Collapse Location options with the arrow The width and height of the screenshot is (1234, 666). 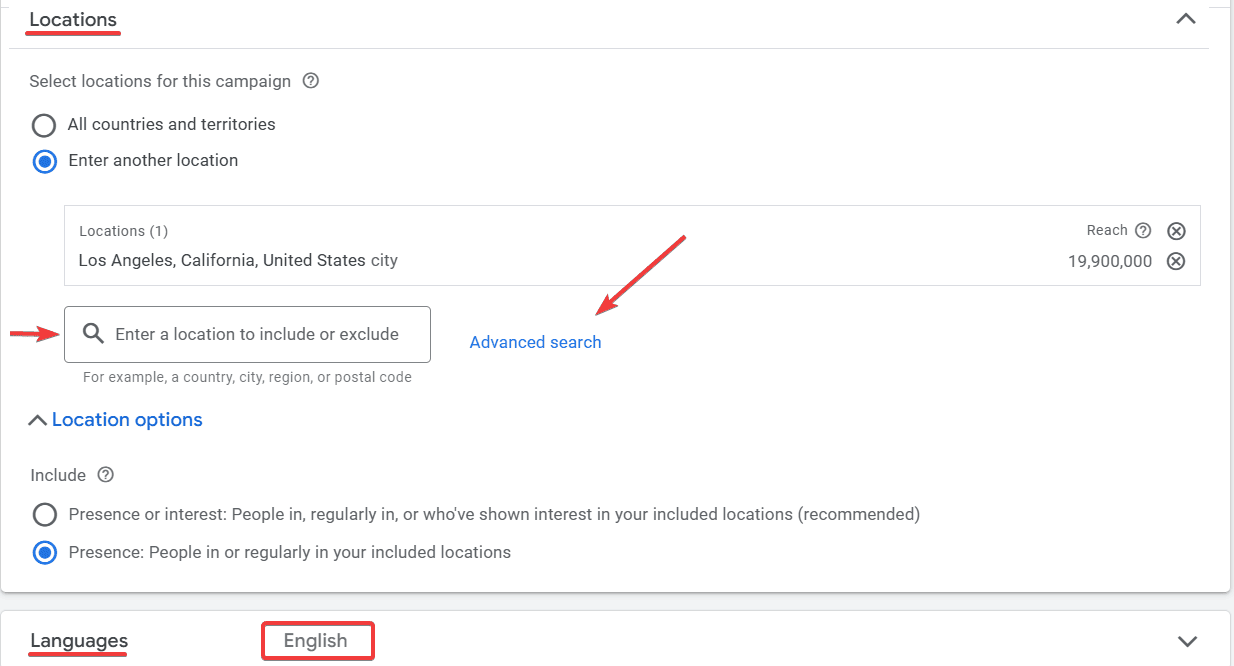click(37, 419)
